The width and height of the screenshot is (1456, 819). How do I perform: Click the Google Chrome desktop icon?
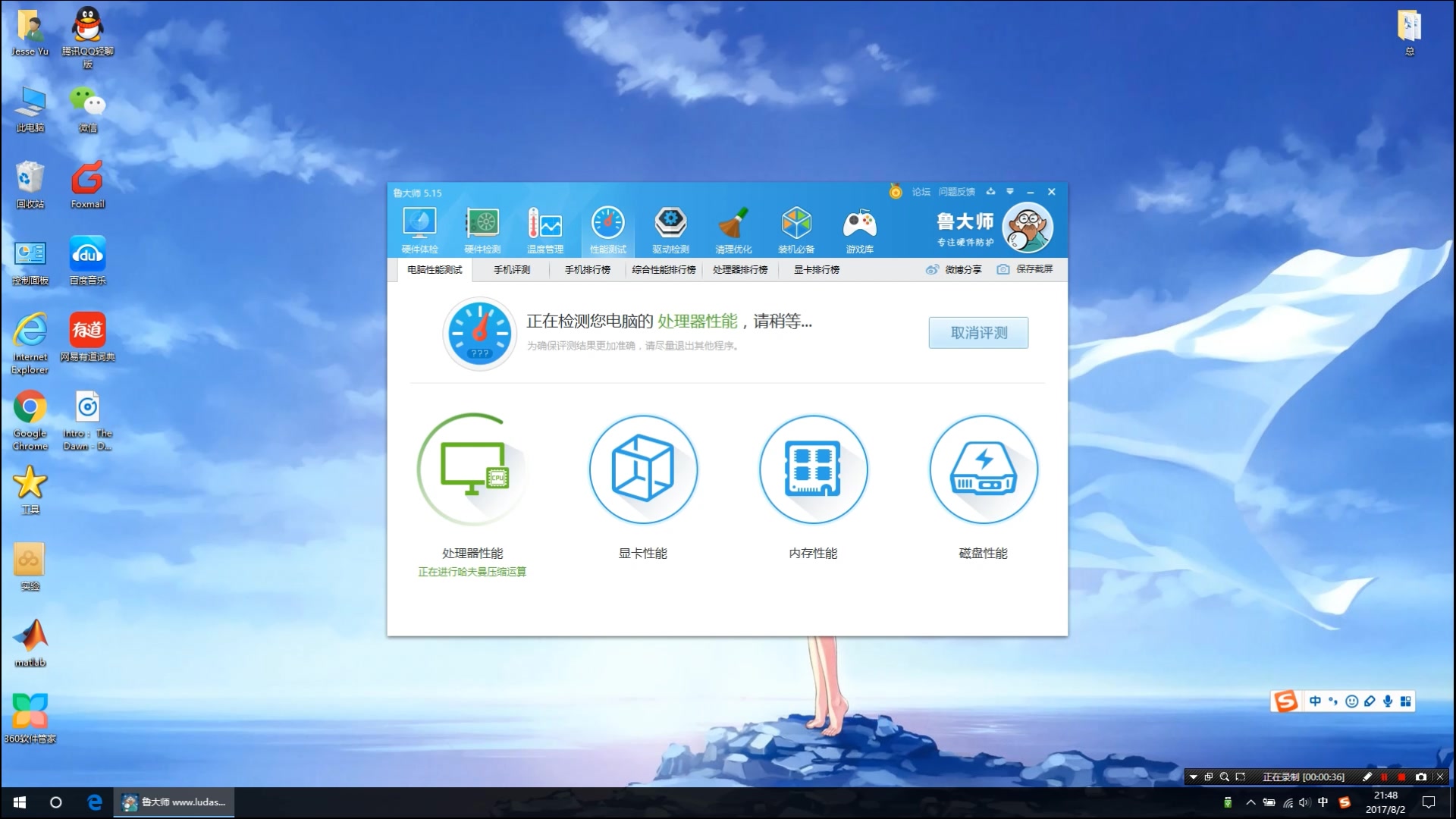pyautogui.click(x=30, y=420)
